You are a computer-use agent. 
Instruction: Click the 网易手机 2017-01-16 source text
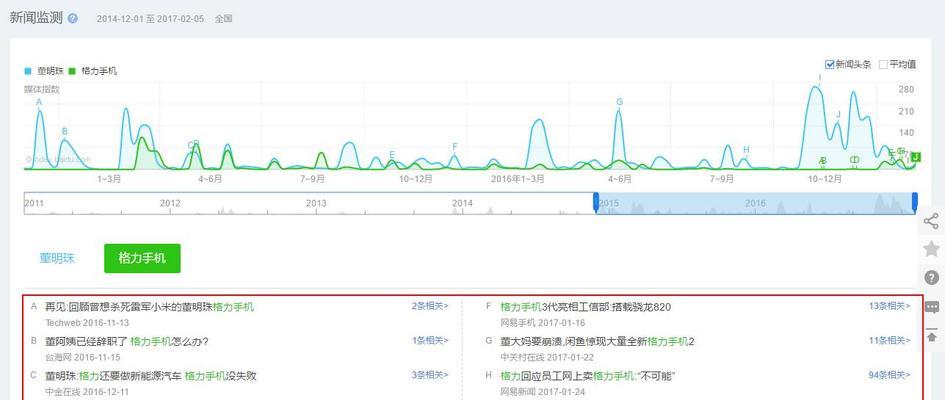tap(542, 323)
